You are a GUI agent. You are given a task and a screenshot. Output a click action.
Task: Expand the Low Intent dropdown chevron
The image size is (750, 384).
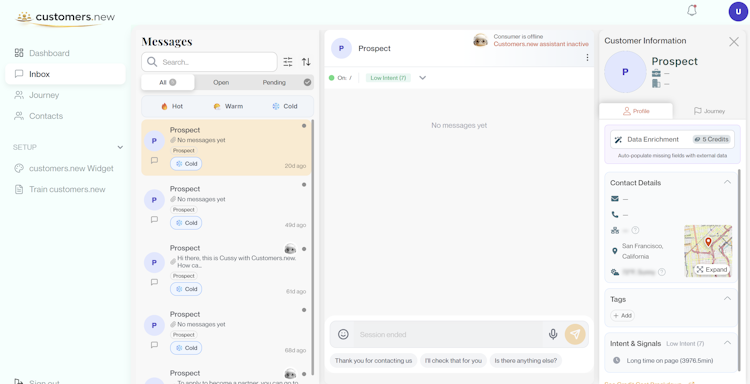[422, 77]
